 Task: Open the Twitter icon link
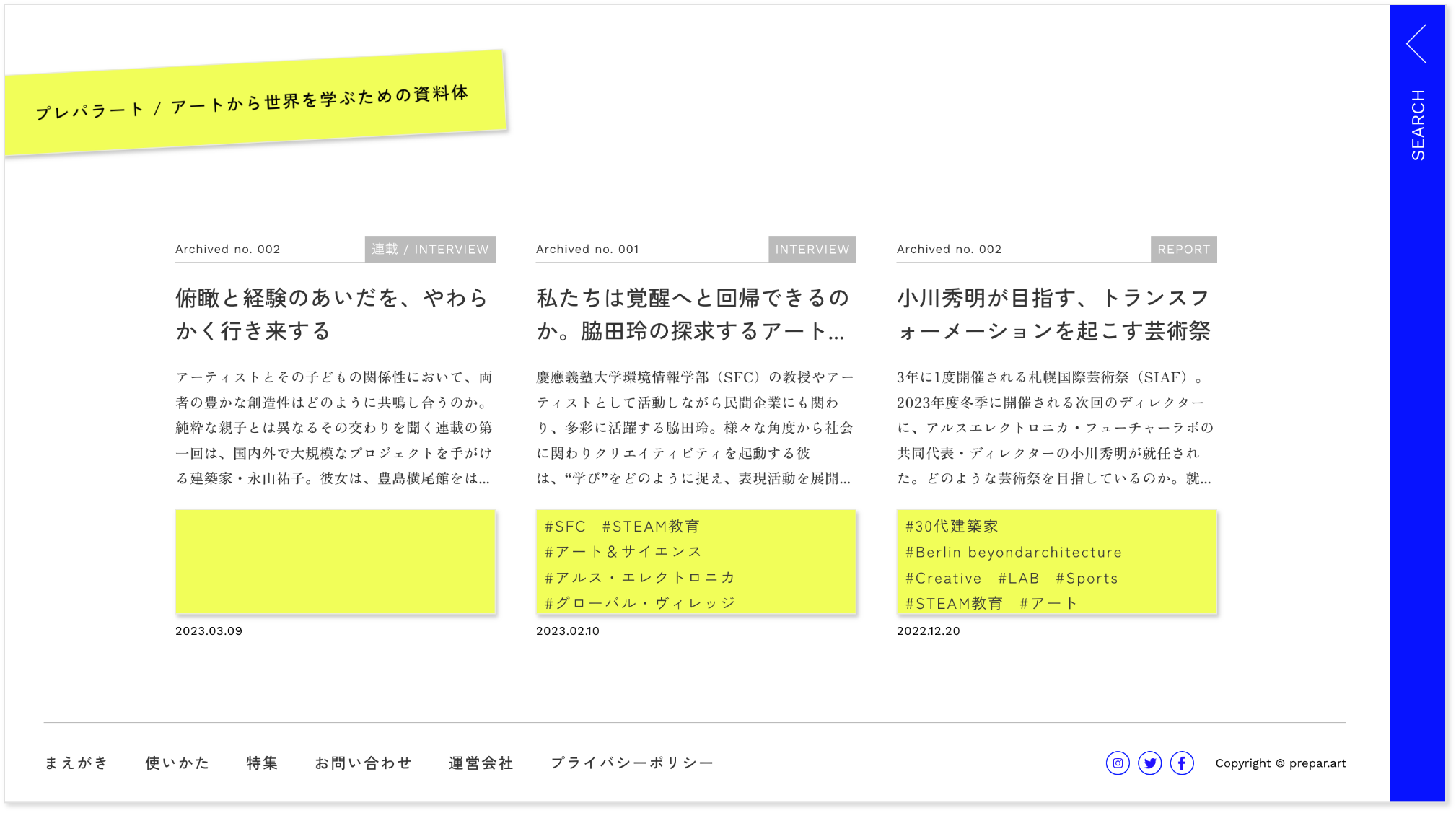point(1150,763)
